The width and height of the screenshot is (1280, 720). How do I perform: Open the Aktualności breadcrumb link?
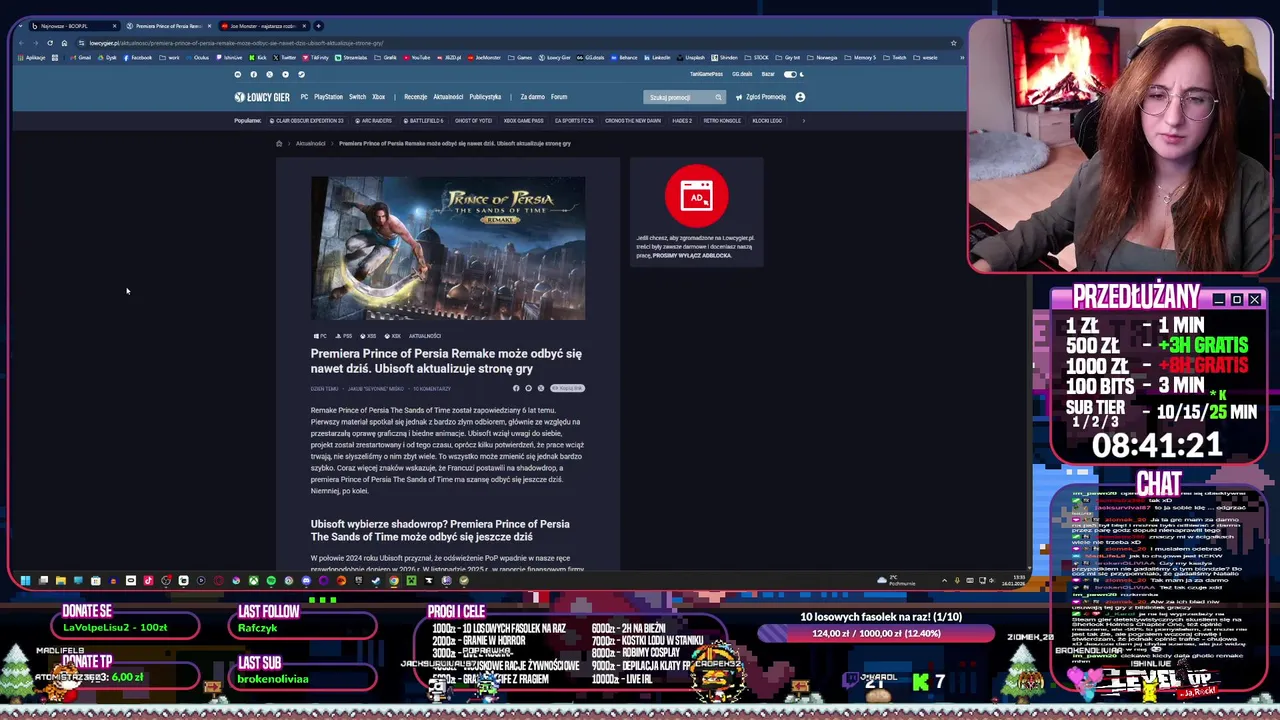tap(310, 144)
